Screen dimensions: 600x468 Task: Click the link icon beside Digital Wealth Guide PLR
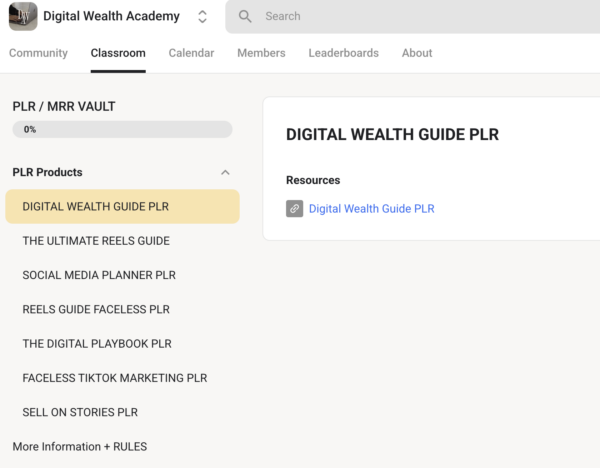click(294, 209)
